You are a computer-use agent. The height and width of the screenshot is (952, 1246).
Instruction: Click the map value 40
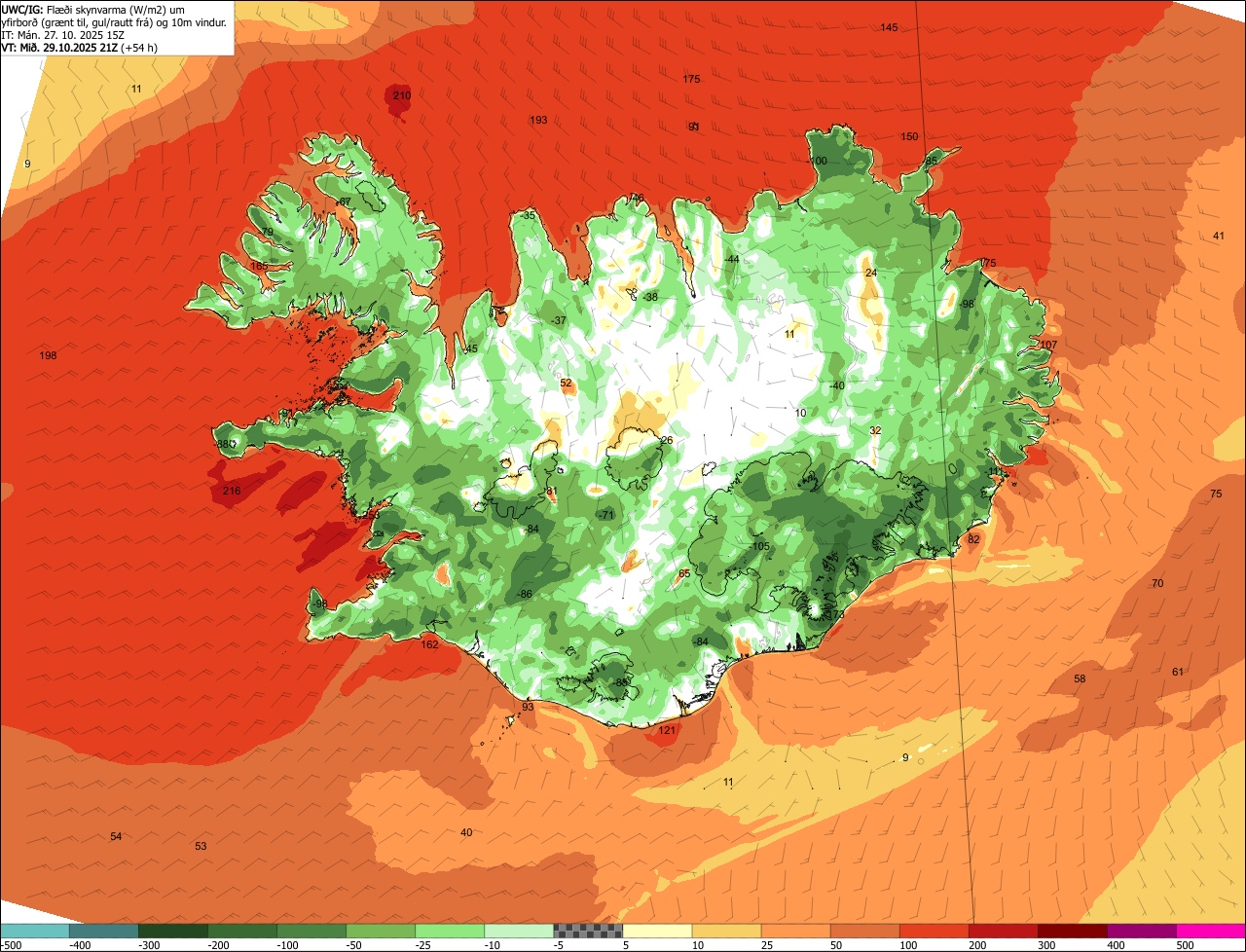click(x=466, y=832)
